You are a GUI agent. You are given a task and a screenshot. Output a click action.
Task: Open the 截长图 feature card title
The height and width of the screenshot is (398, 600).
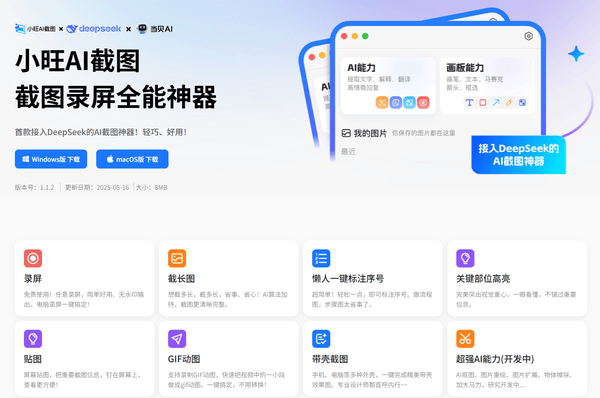click(181, 279)
